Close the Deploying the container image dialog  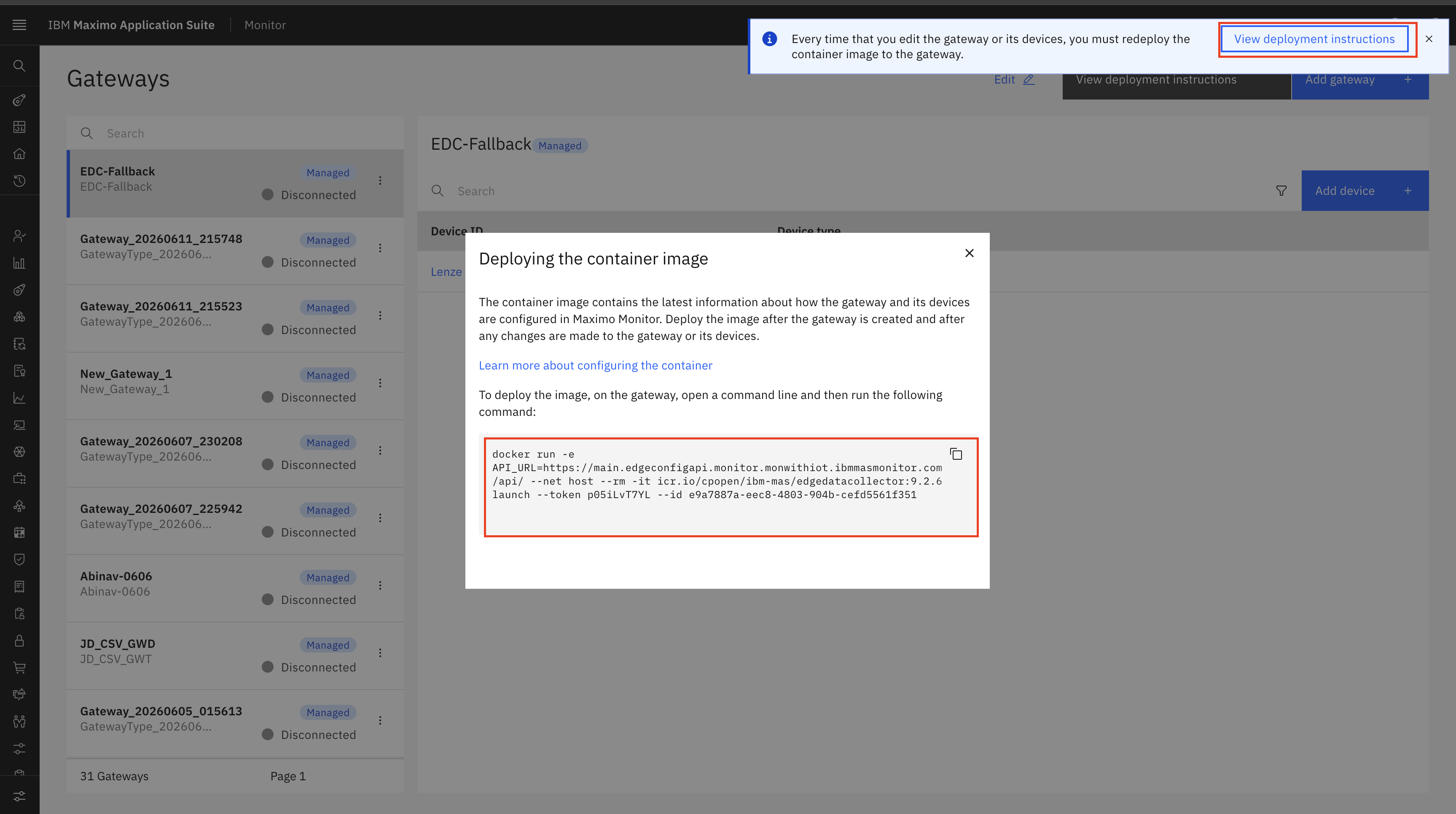click(970, 253)
